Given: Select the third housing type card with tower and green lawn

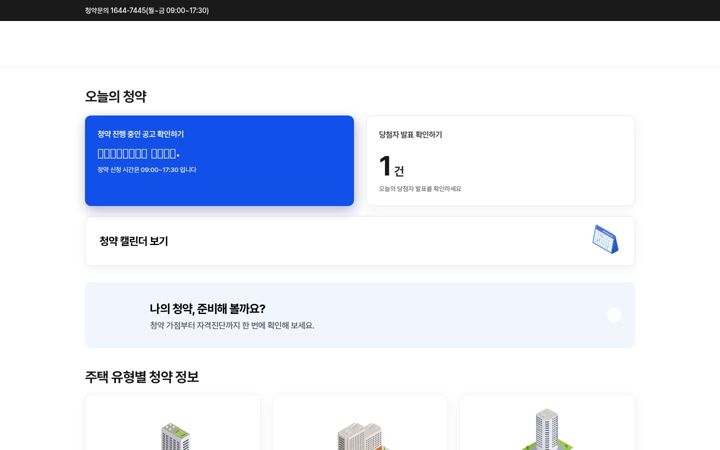Looking at the screenshot, I should click(547, 422).
